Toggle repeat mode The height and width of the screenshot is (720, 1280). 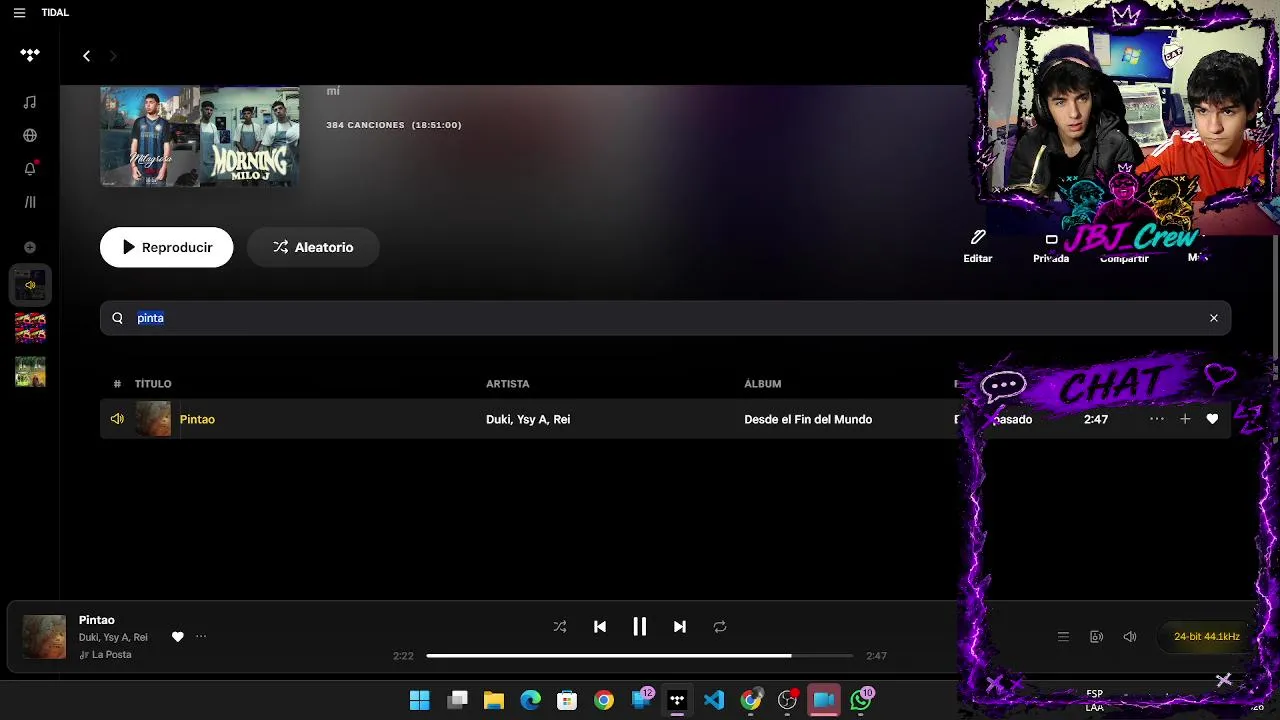[720, 627]
